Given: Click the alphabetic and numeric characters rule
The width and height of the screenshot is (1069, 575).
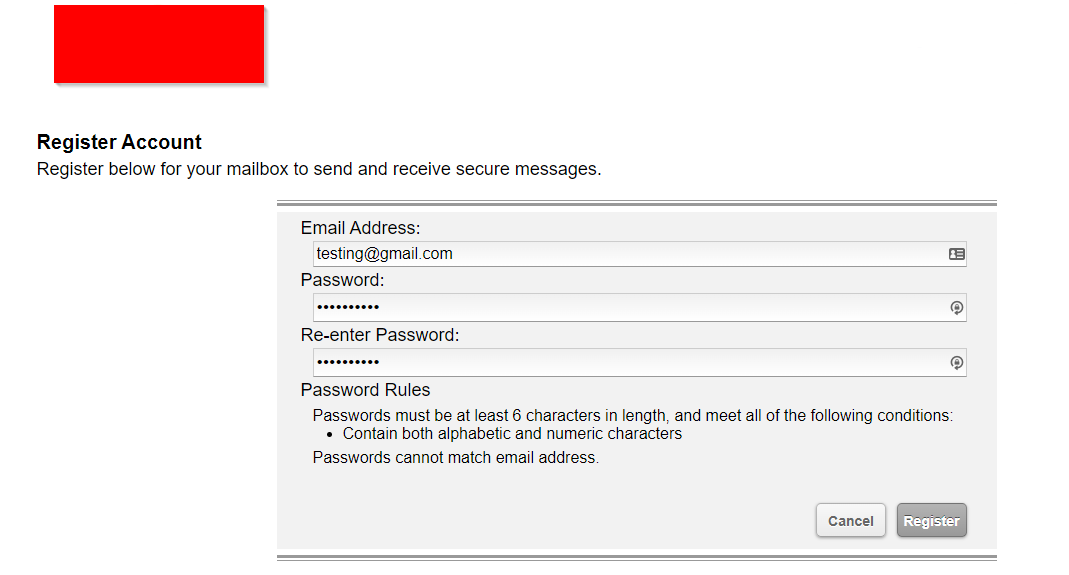Looking at the screenshot, I should (512, 434).
